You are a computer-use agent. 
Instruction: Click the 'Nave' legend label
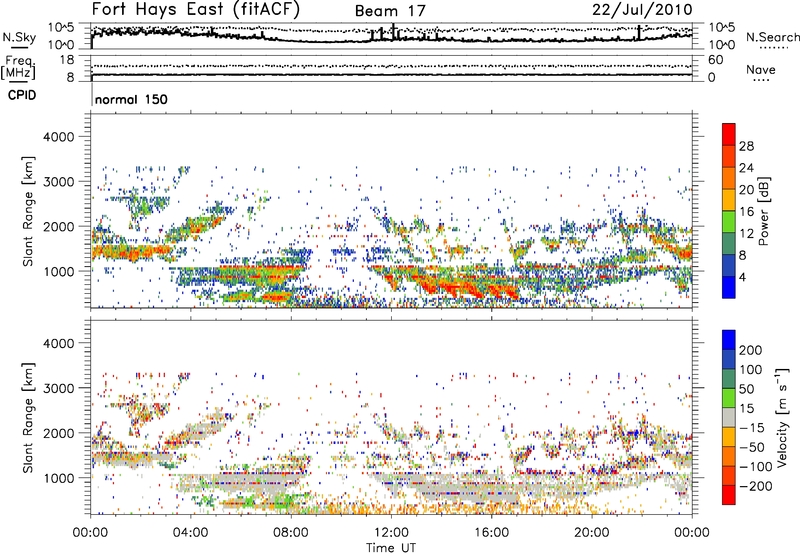[761, 69]
